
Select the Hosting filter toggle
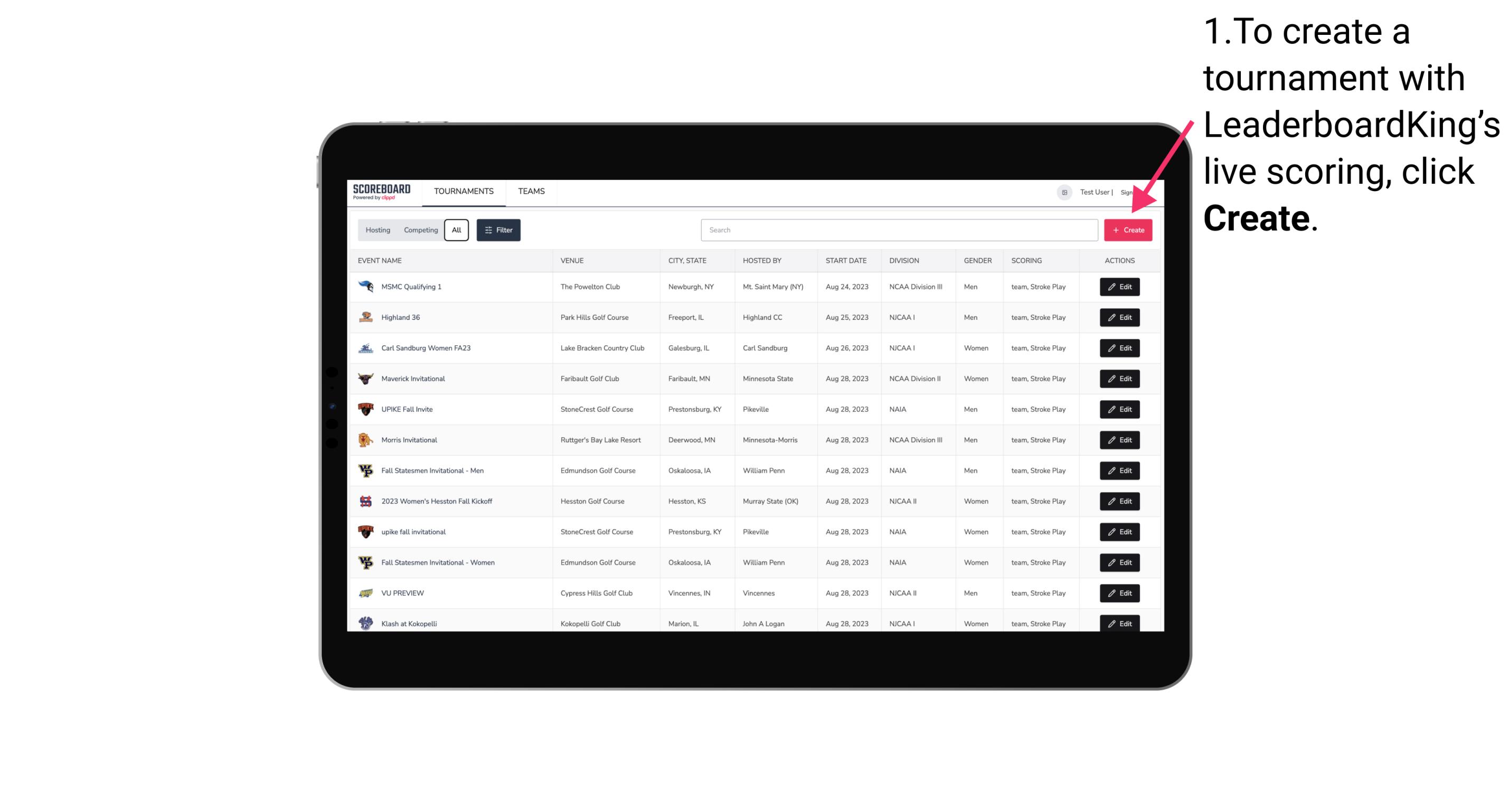377,229
